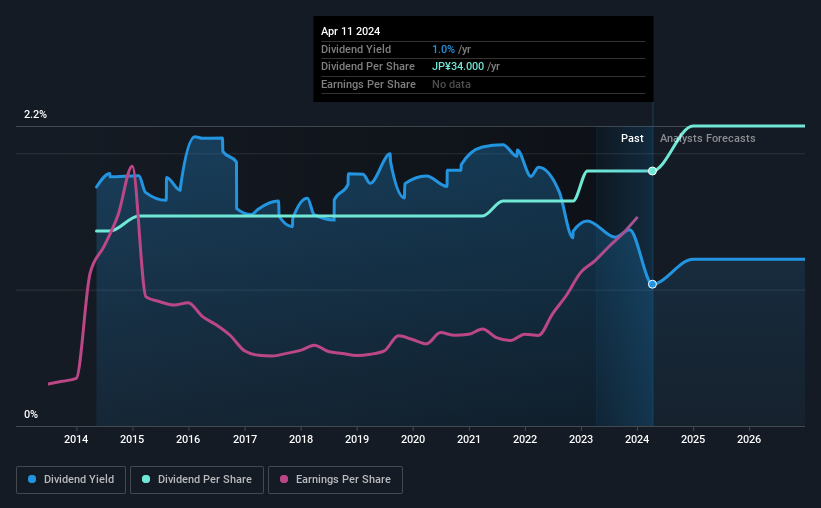The image size is (821, 508).
Task: Click the Analysts Forecasts label
Action: click(707, 138)
